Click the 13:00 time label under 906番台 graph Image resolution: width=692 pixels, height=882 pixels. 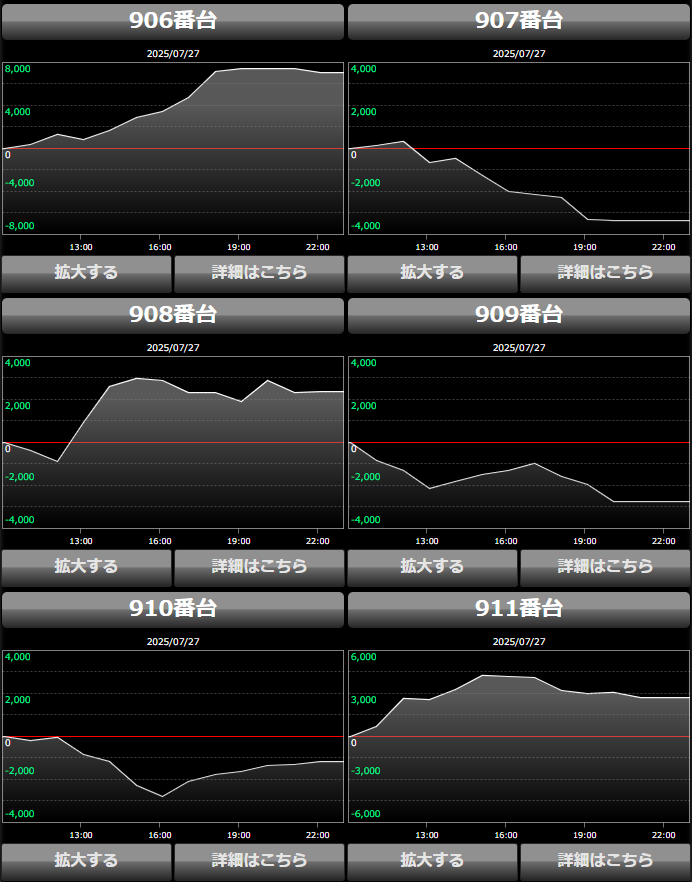81,248
